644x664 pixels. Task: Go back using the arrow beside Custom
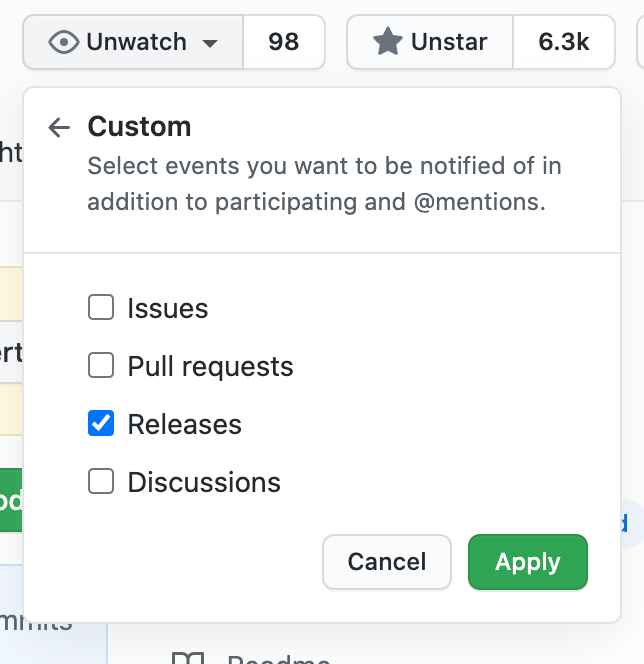[59, 127]
